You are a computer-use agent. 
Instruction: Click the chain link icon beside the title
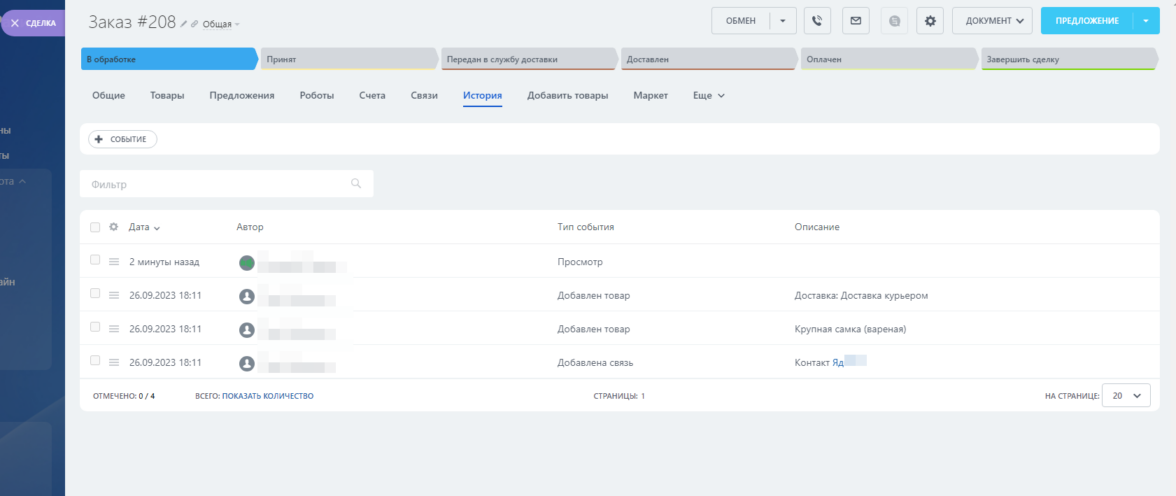tap(195, 23)
